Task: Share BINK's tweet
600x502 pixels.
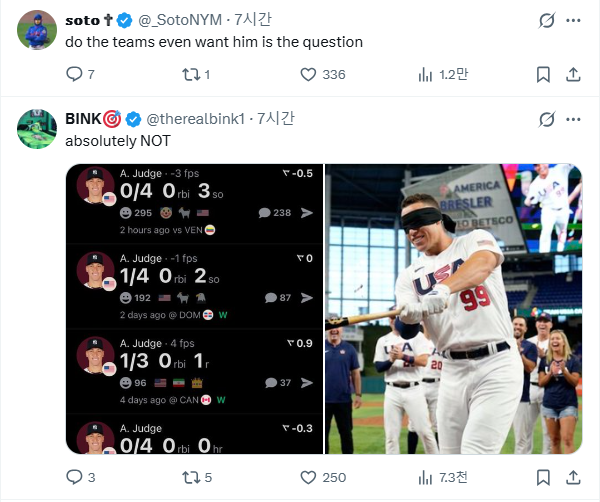Action: (x=574, y=477)
